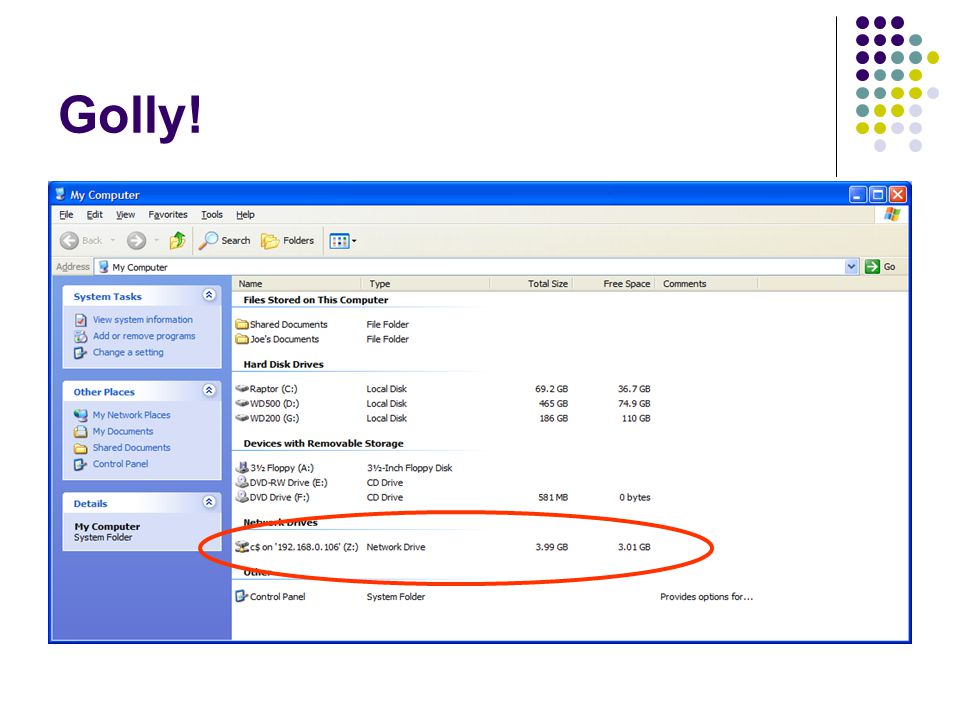Select the WD500 (D:) drive icon

242,403
